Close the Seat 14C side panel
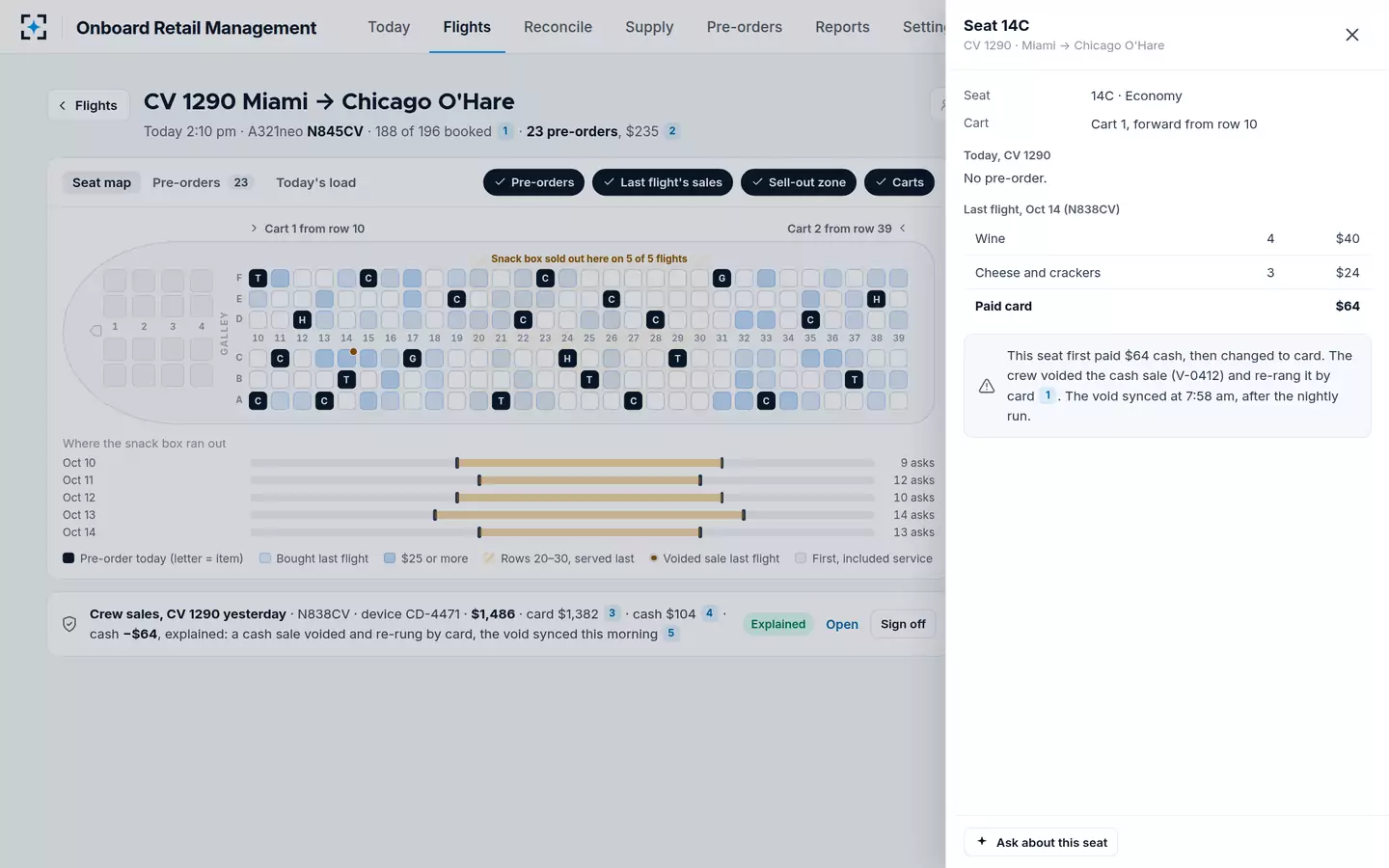 point(1352,35)
